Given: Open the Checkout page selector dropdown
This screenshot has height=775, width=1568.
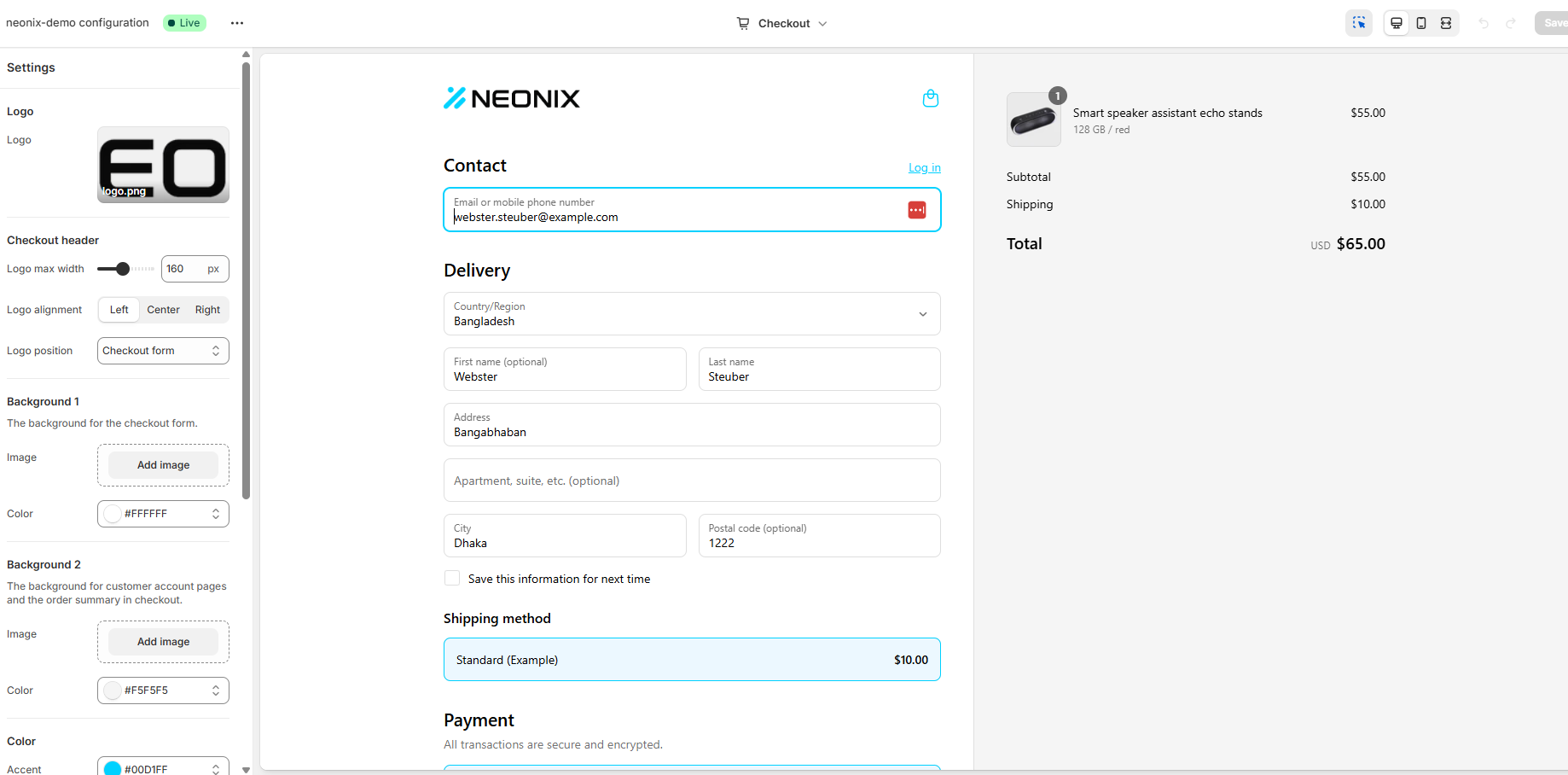Looking at the screenshot, I should point(782,23).
